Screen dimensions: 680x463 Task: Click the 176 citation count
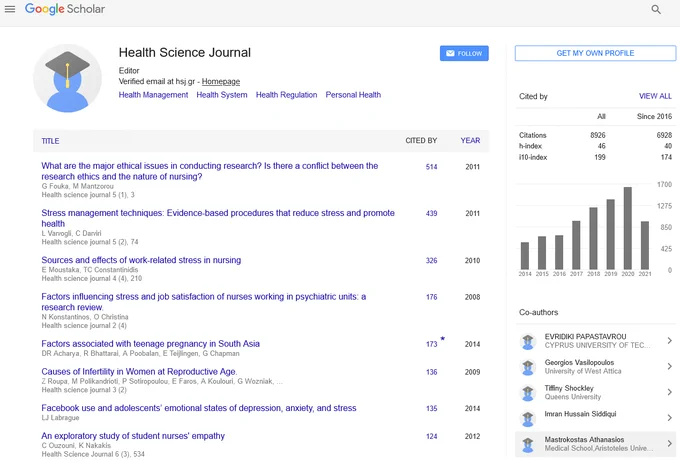coord(432,297)
